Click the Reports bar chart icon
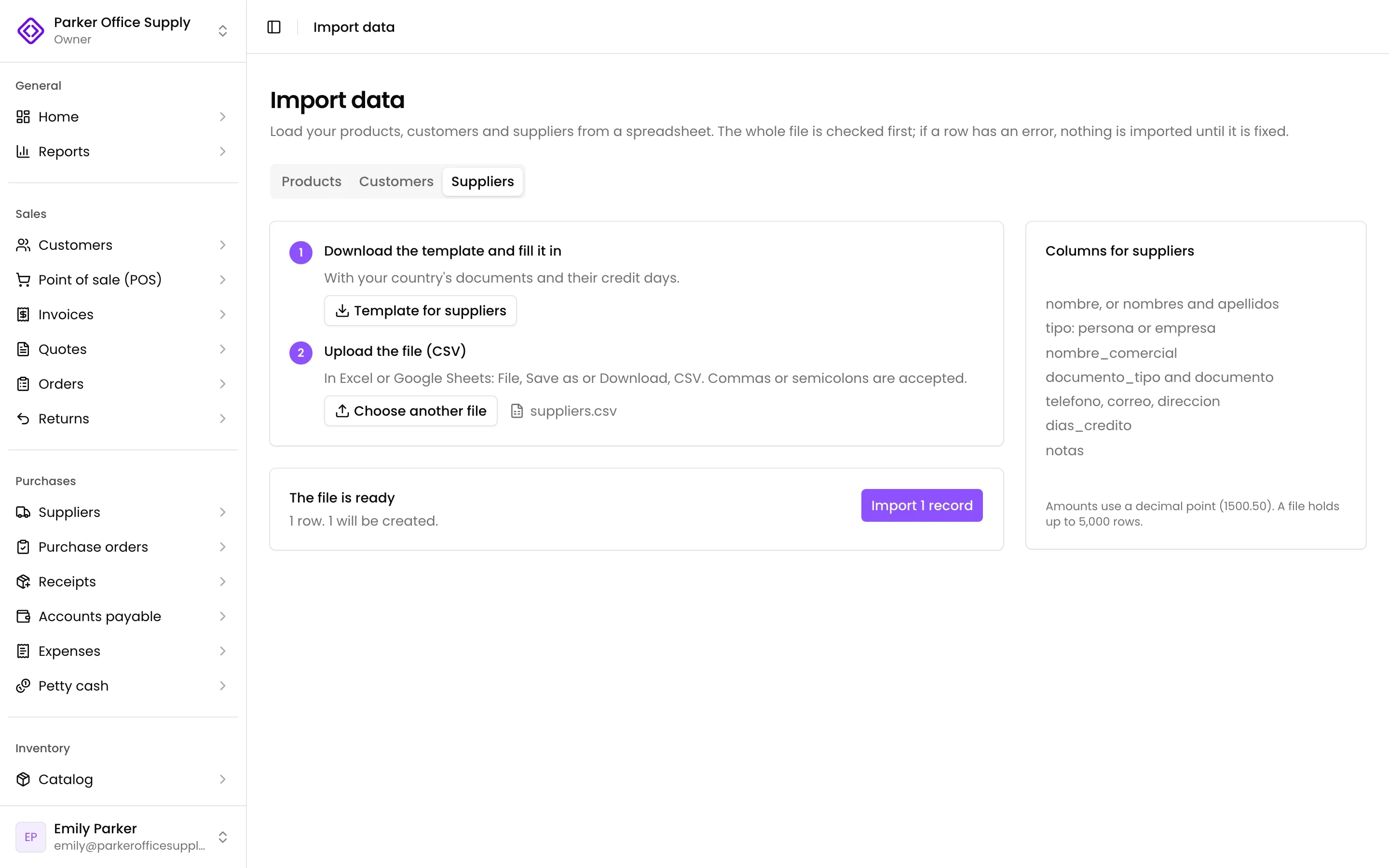 tap(23, 151)
